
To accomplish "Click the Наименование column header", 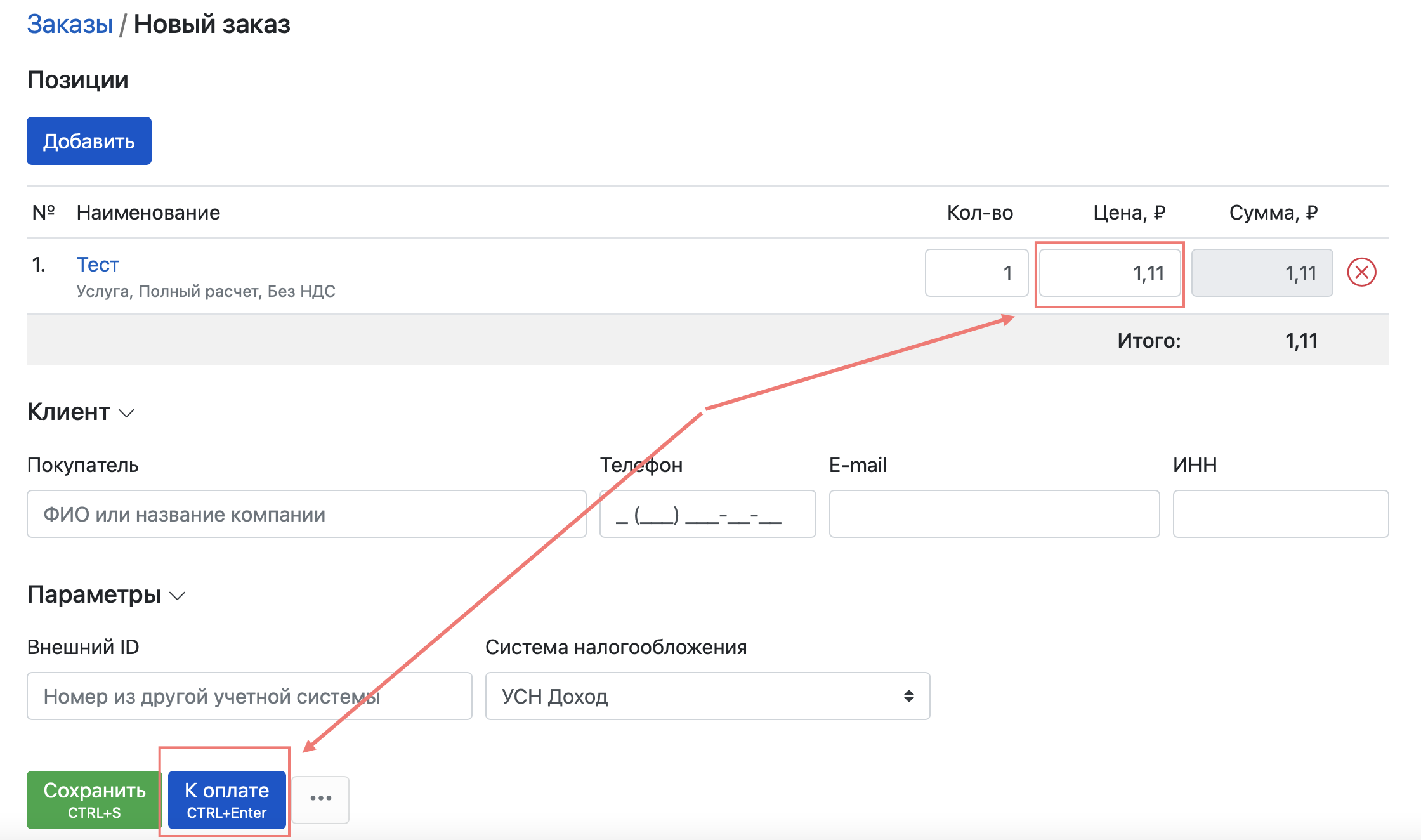I will tap(148, 213).
